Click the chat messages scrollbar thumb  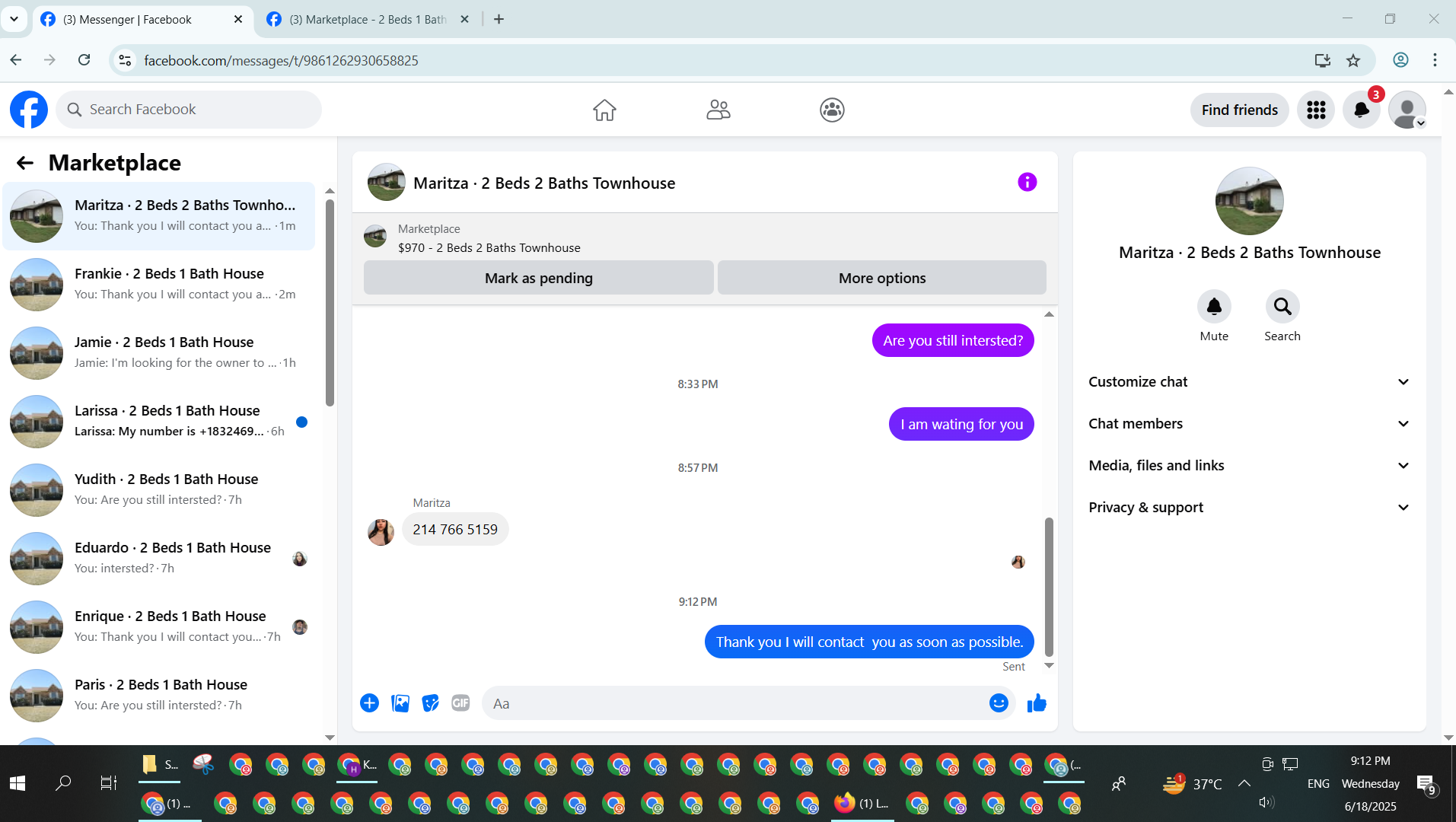(1049, 587)
